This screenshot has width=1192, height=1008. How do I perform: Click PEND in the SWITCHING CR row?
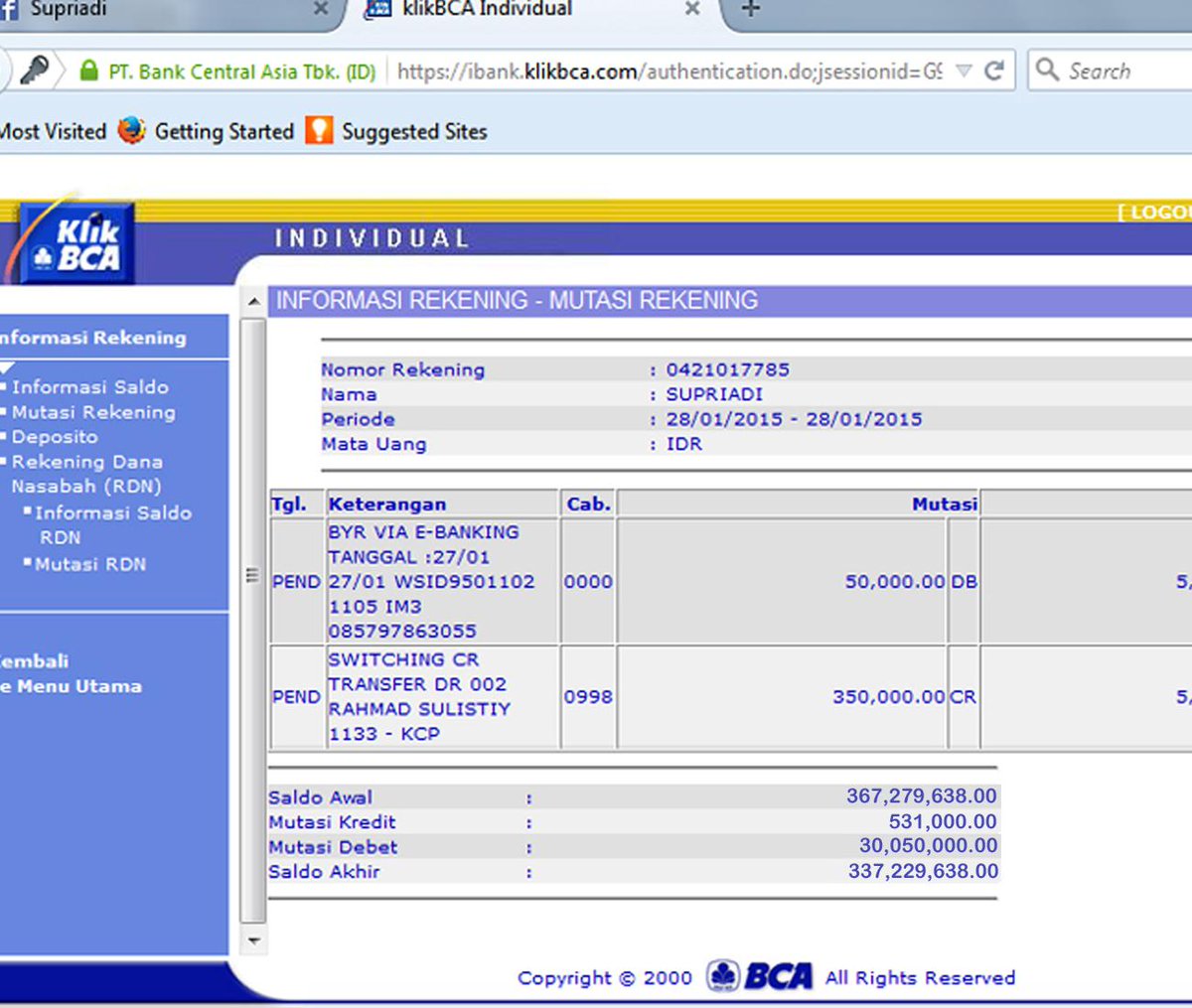coord(296,697)
